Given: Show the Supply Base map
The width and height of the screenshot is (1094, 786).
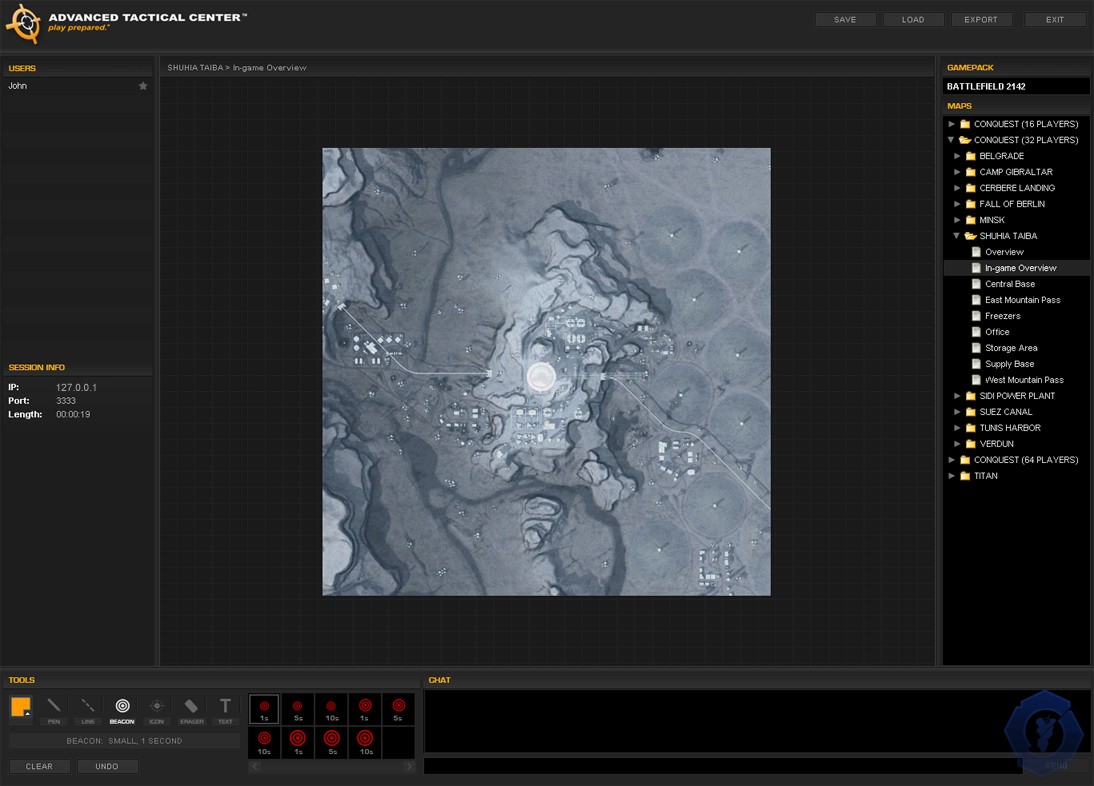Looking at the screenshot, I should [1010, 365].
